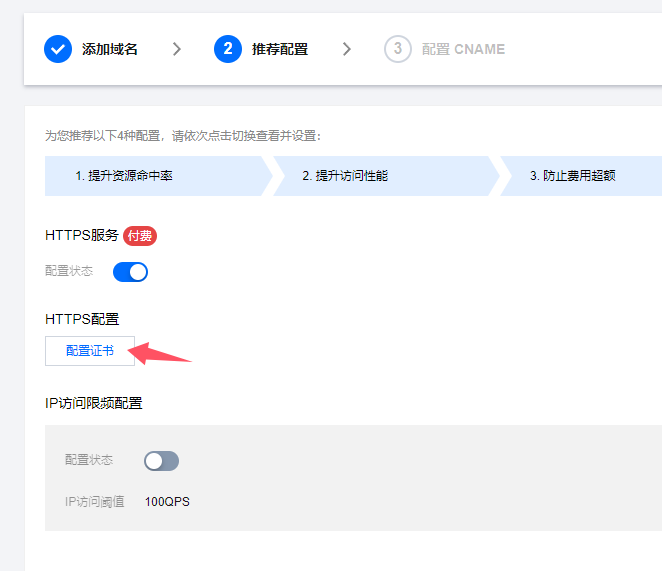Click the step 2 number circle
The width and height of the screenshot is (662, 571).
228,49
